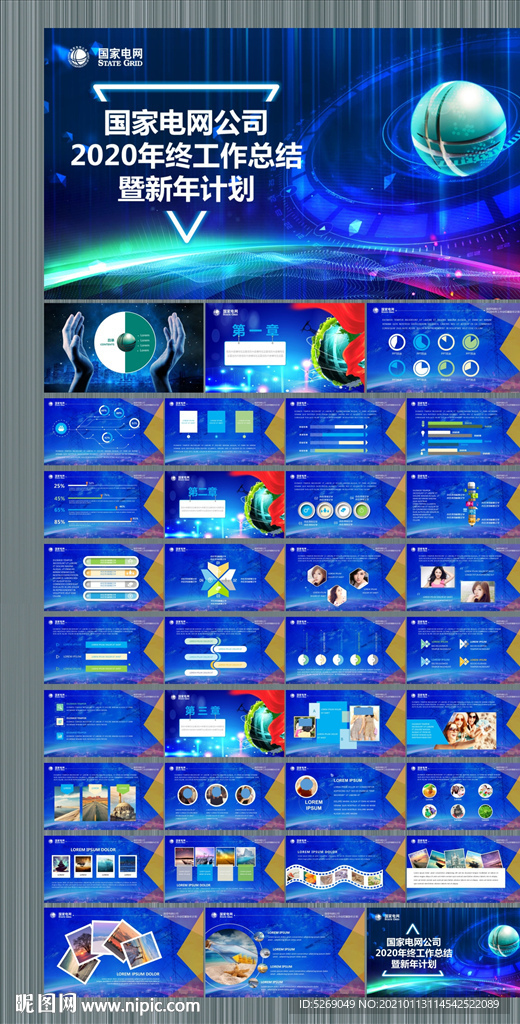Select the scattered polaroid photos slide
The image size is (520, 1024).
[124, 952]
